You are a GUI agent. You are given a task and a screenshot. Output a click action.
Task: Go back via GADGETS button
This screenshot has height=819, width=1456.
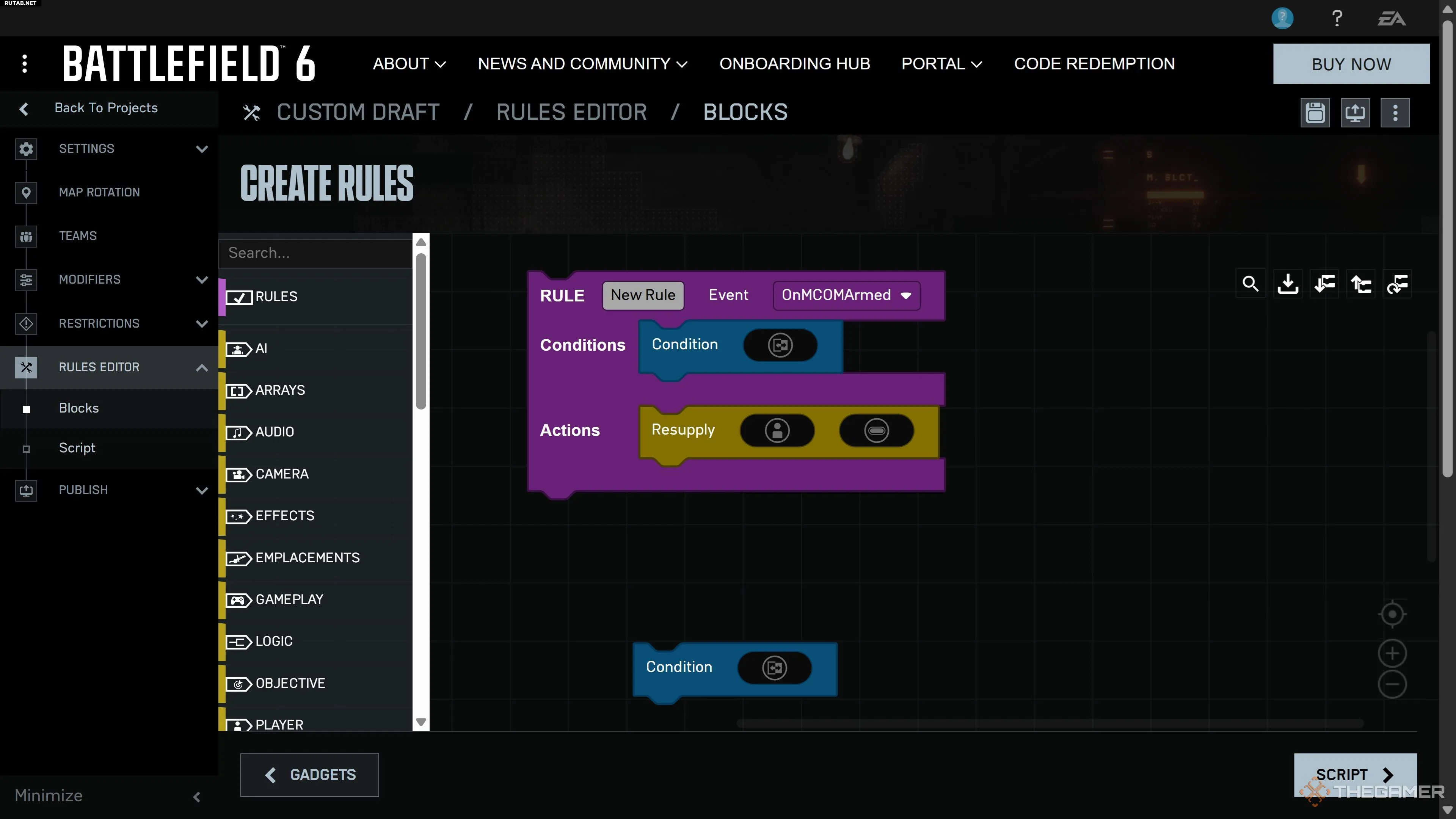(310, 775)
